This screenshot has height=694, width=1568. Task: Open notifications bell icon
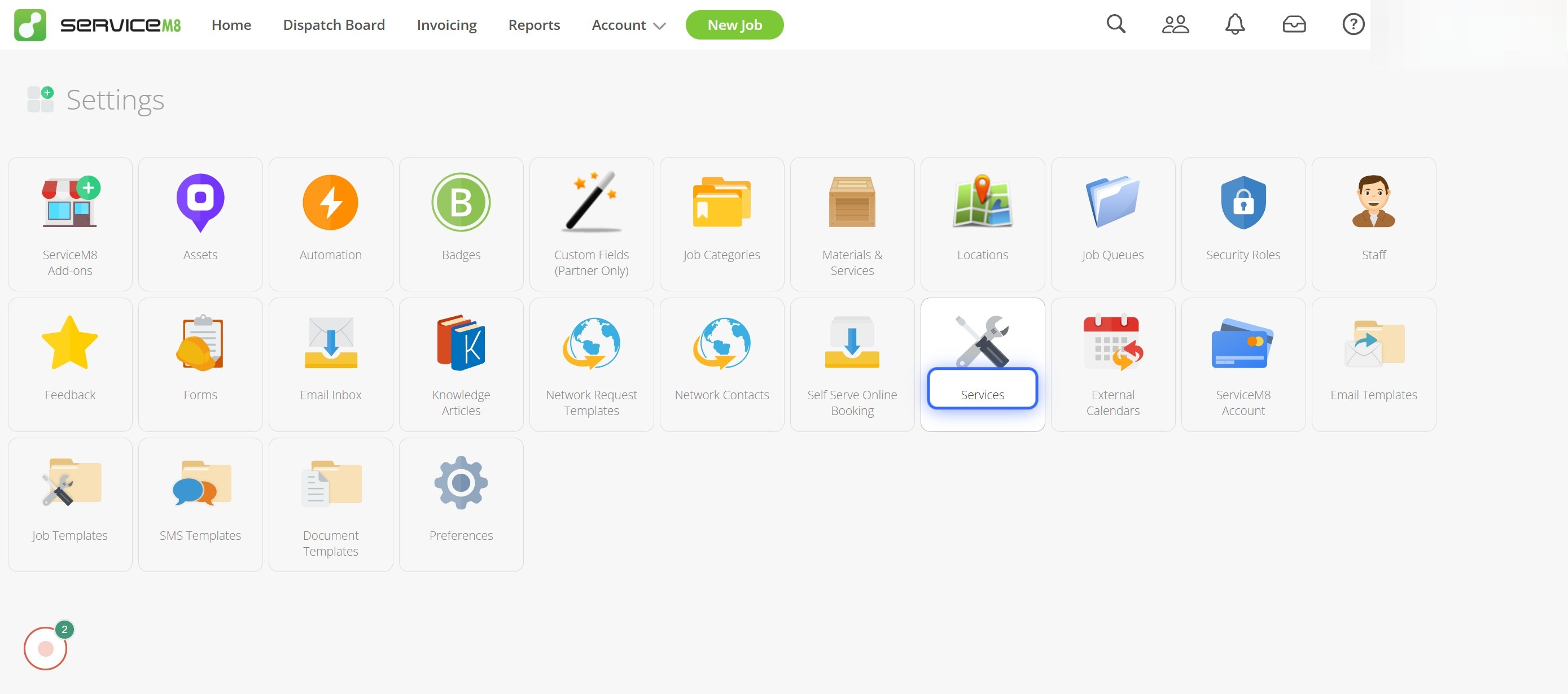pos(1234,24)
